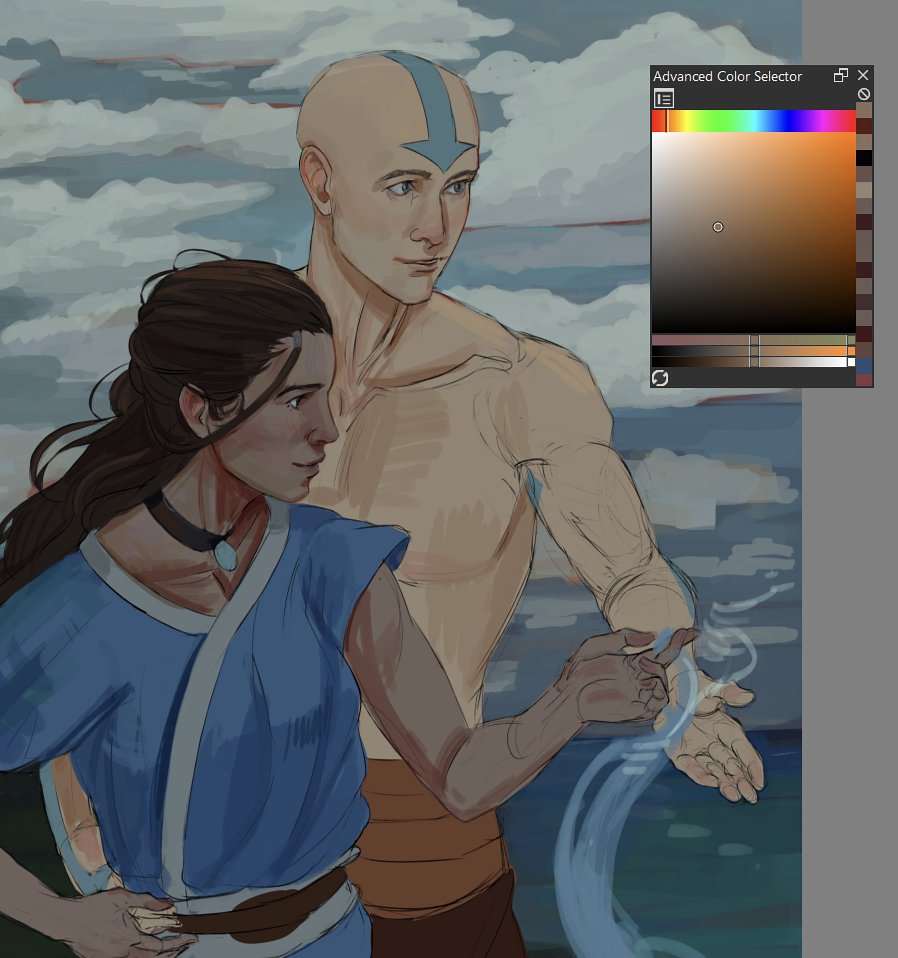Viewport: 898px width, 958px height.
Task: Pick a green hue on the rainbow hue strip
Action: pyautogui.click(x=721, y=121)
